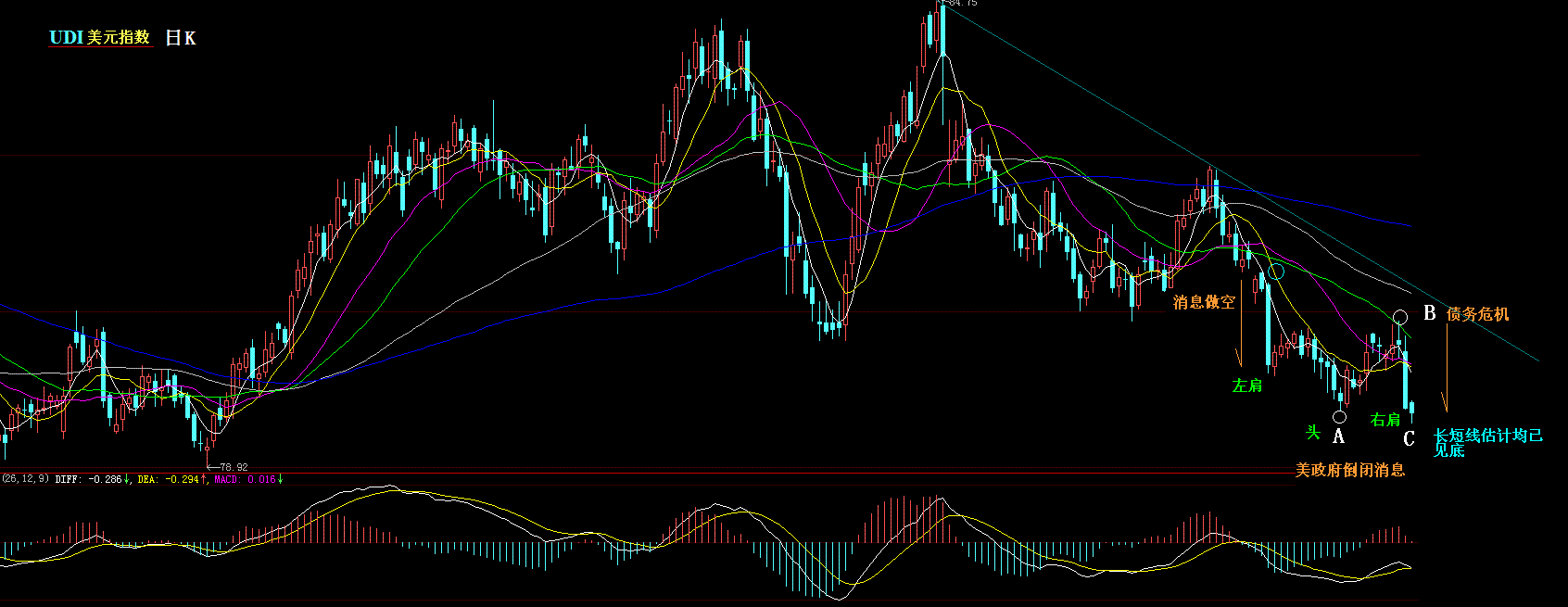Click the "UDI 美元指数" chart title
Screen dimensions: 1568x607
click(99, 37)
